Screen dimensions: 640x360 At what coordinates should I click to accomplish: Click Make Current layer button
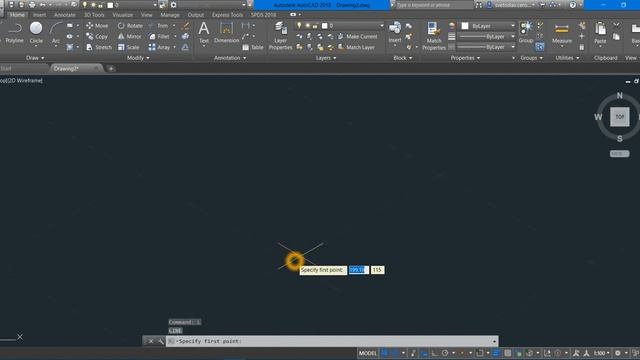pos(358,36)
